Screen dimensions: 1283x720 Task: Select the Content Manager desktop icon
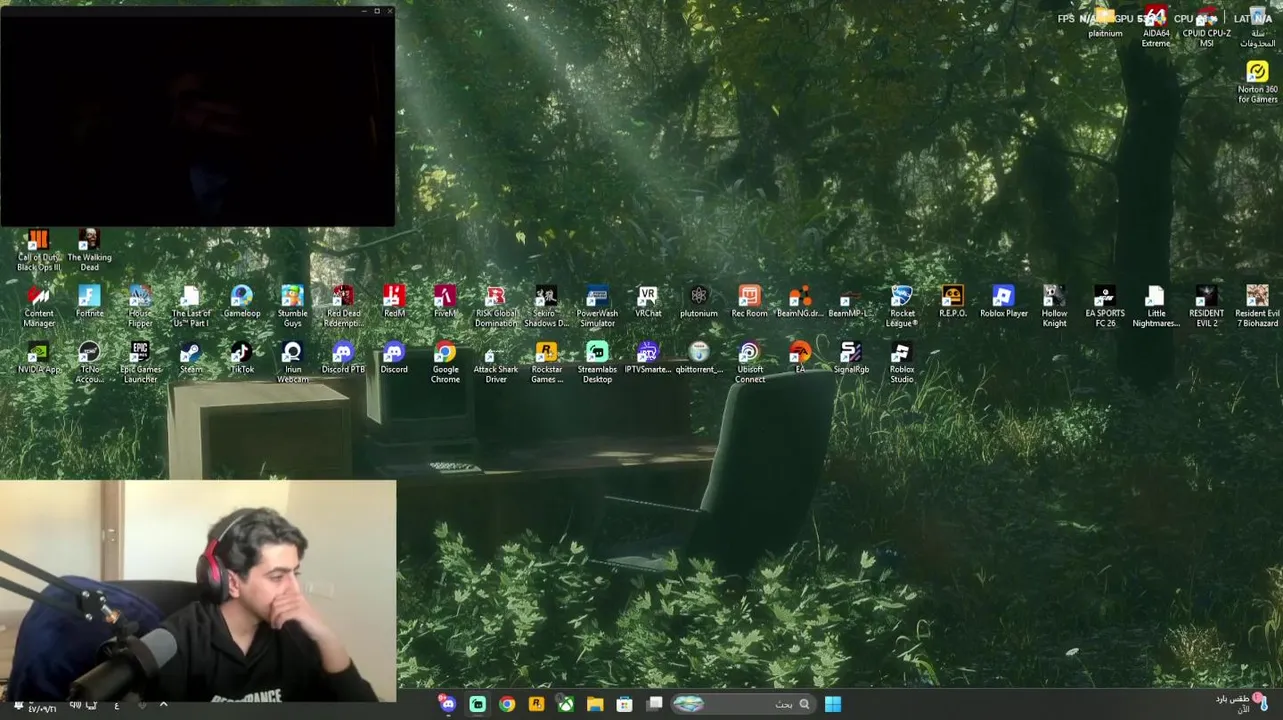(x=38, y=306)
